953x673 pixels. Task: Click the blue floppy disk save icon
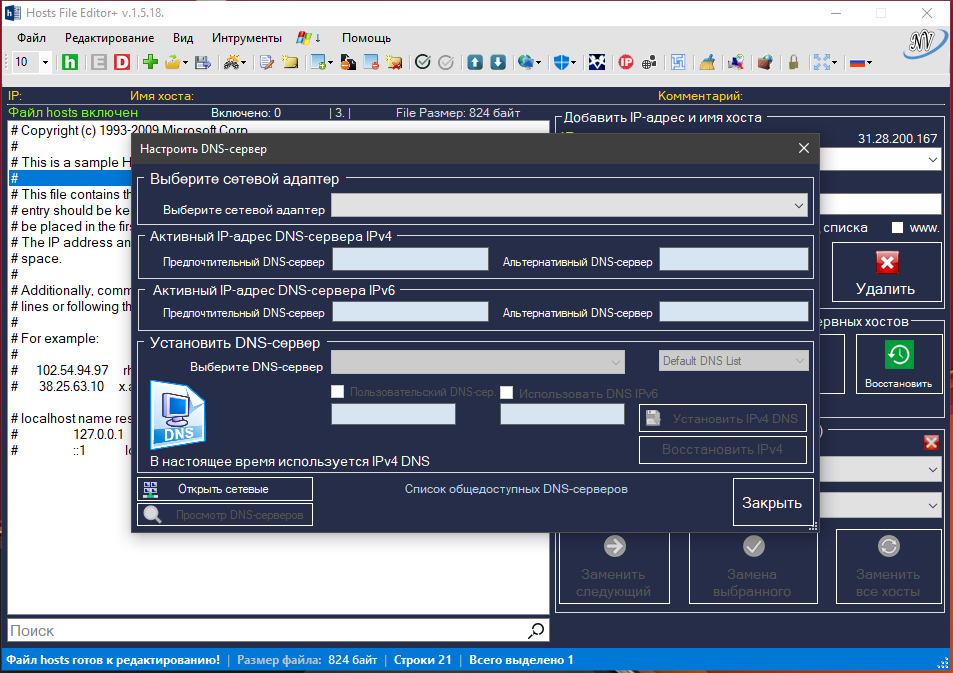203,62
